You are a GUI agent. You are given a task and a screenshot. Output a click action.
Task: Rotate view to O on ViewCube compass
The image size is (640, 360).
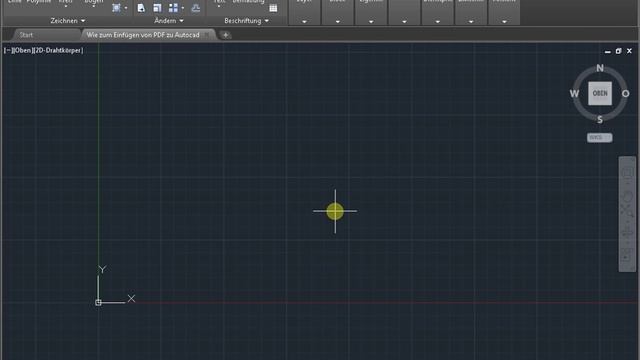coord(625,93)
